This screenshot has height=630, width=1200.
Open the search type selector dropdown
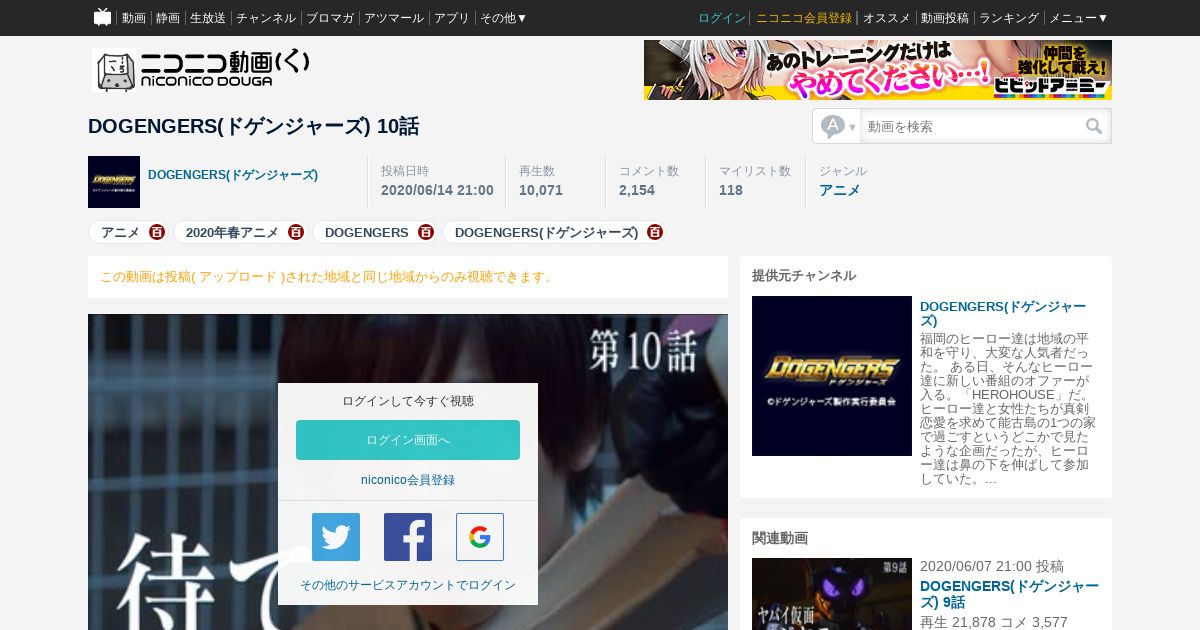838,126
